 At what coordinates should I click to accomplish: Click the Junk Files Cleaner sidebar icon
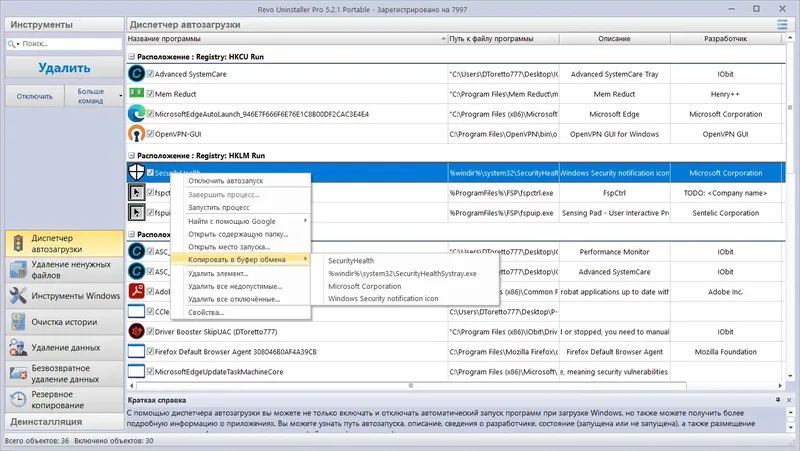pyautogui.click(x=18, y=269)
